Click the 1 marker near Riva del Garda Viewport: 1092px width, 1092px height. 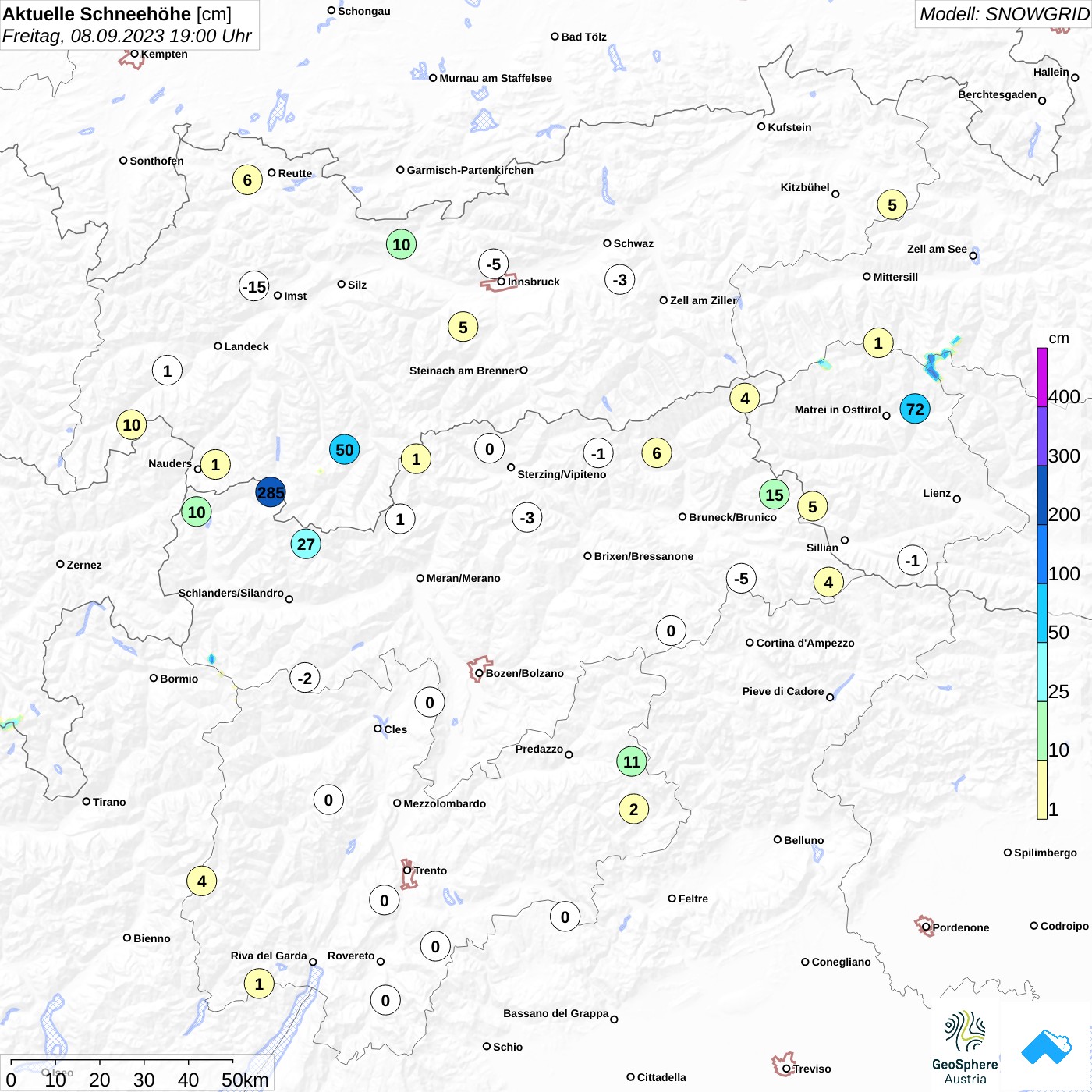(259, 984)
